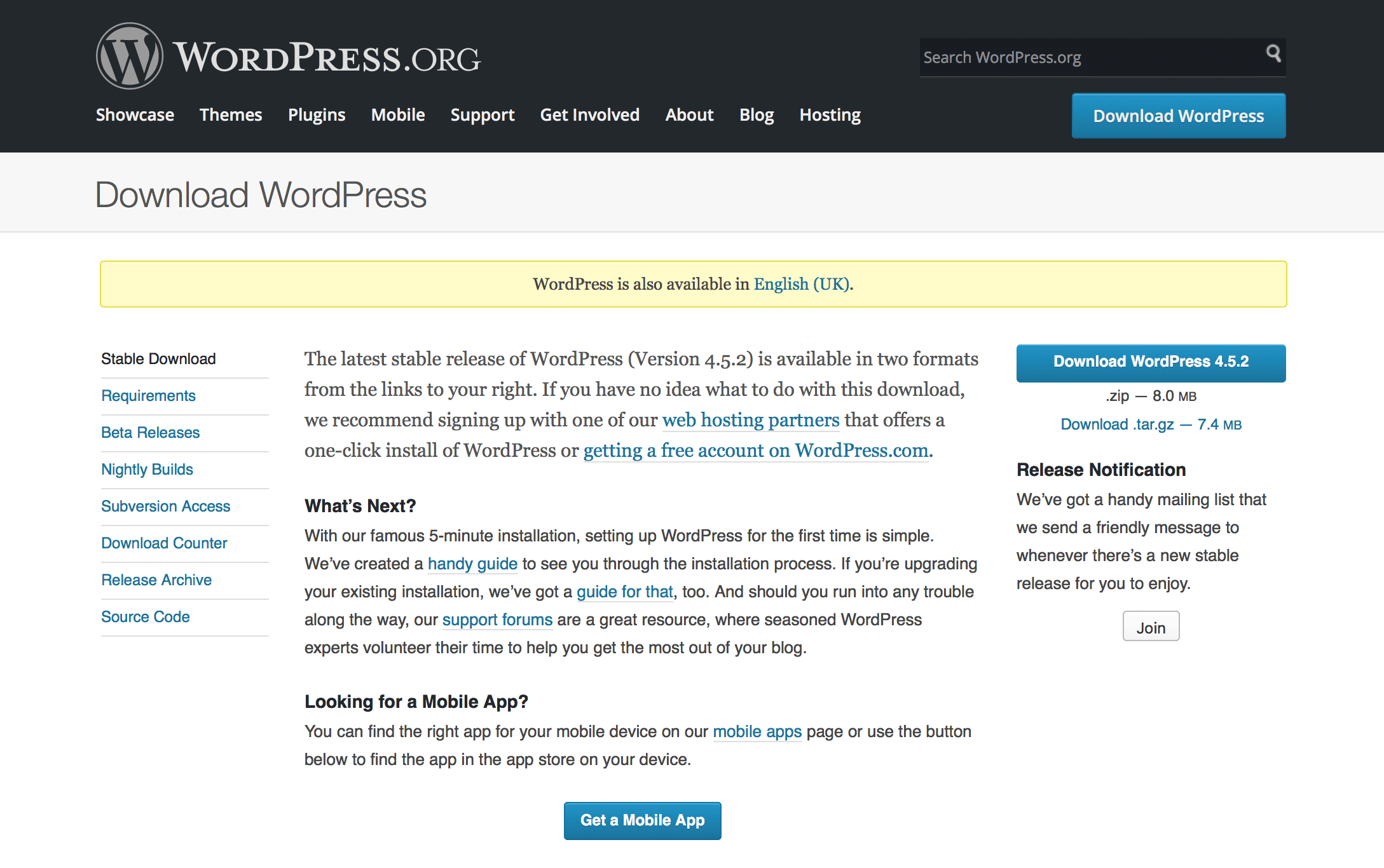Click Download WordPress 4.5.2 button

[x=1150, y=362]
